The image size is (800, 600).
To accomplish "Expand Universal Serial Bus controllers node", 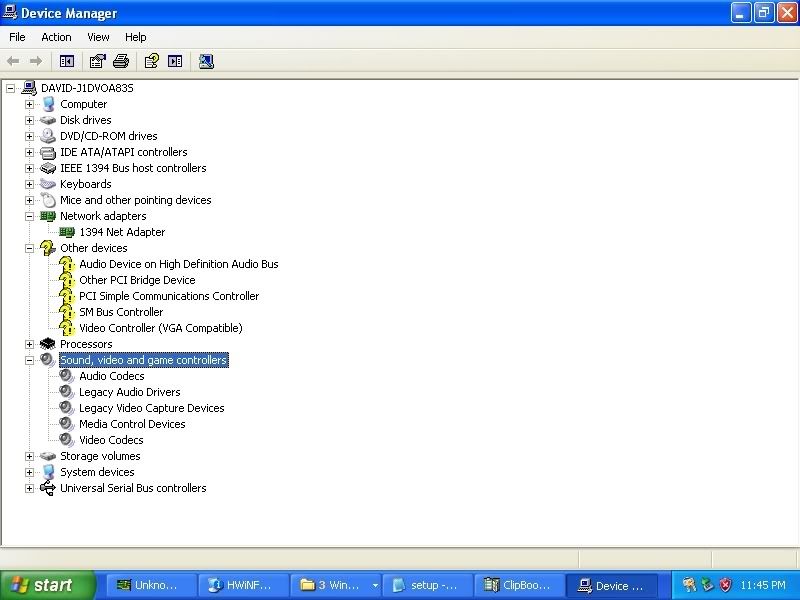I will point(30,488).
